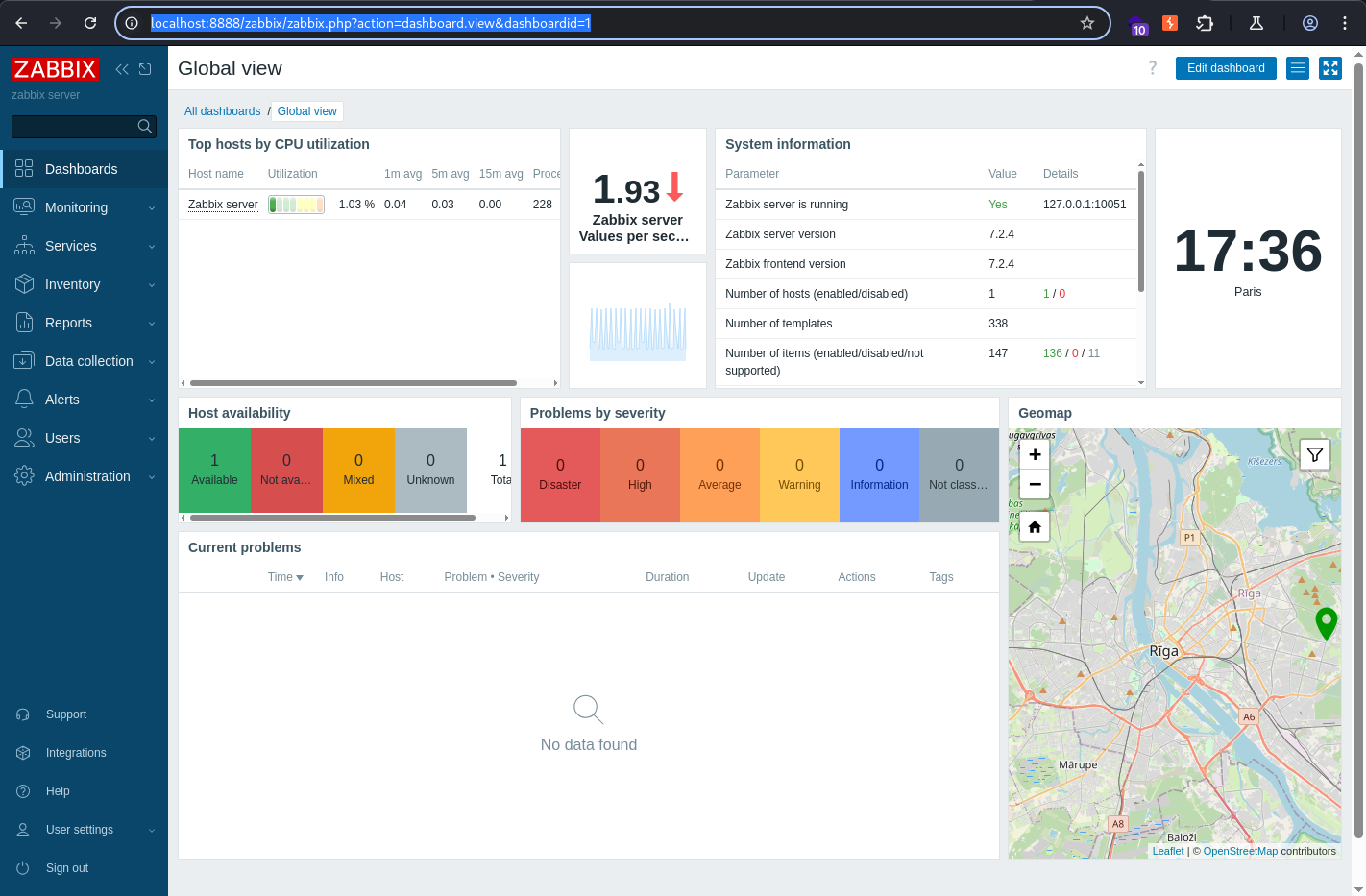
Task: Click the Services hierarchy icon
Action: (x=24, y=246)
